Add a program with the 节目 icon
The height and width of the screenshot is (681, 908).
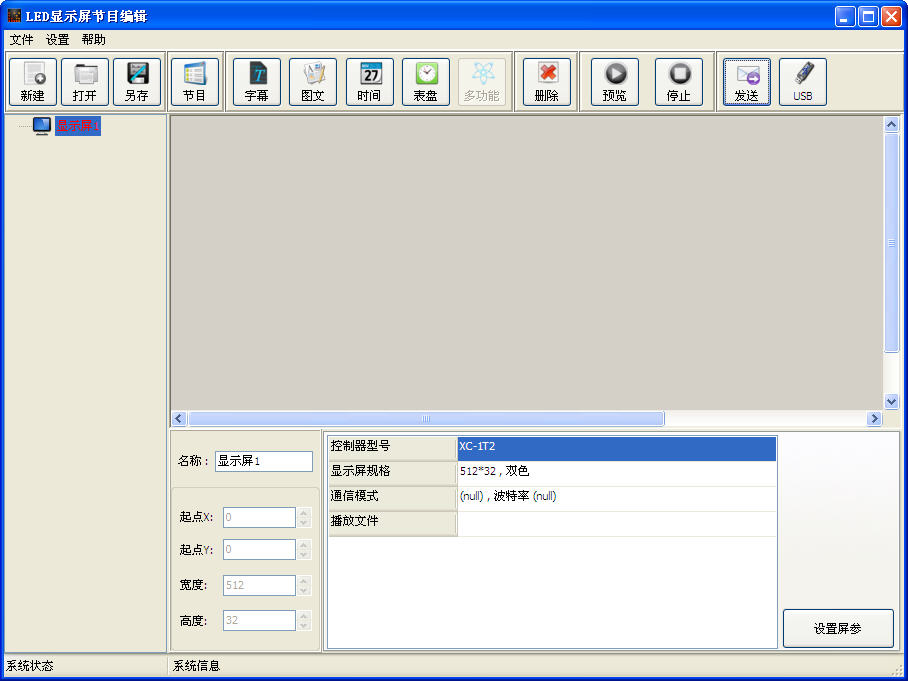[195, 82]
